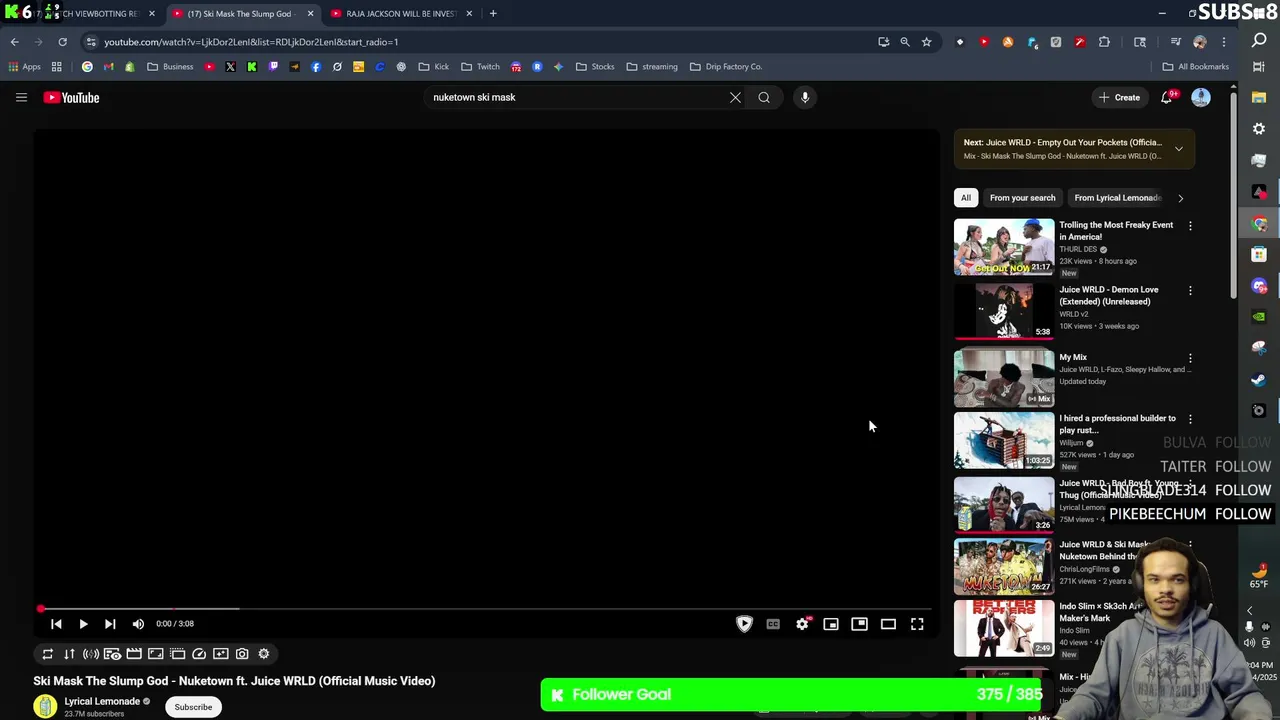This screenshot has height=720, width=1280.
Task: Subscribe to Lyrical Lemonade
Action: (193, 707)
